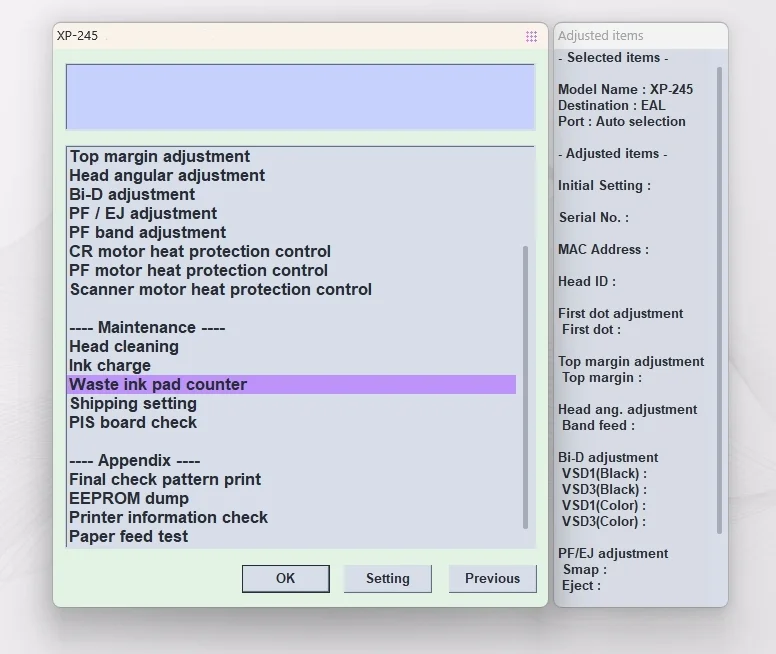Open the Setting button
Image resolution: width=776 pixels, height=654 pixels.
(x=388, y=578)
